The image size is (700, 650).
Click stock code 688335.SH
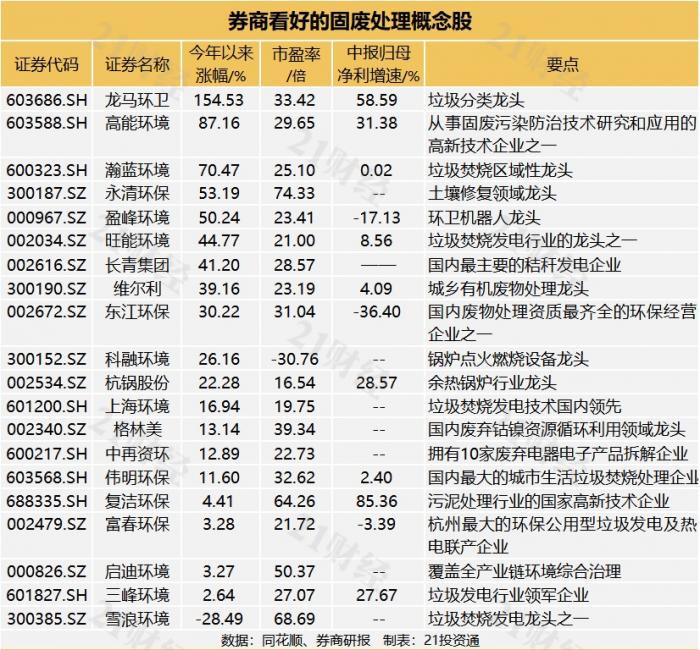[x=46, y=501]
